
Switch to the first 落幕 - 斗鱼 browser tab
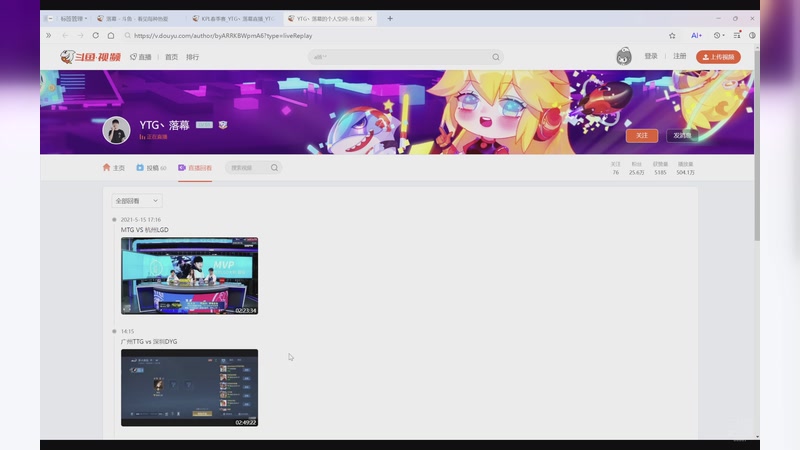137,18
